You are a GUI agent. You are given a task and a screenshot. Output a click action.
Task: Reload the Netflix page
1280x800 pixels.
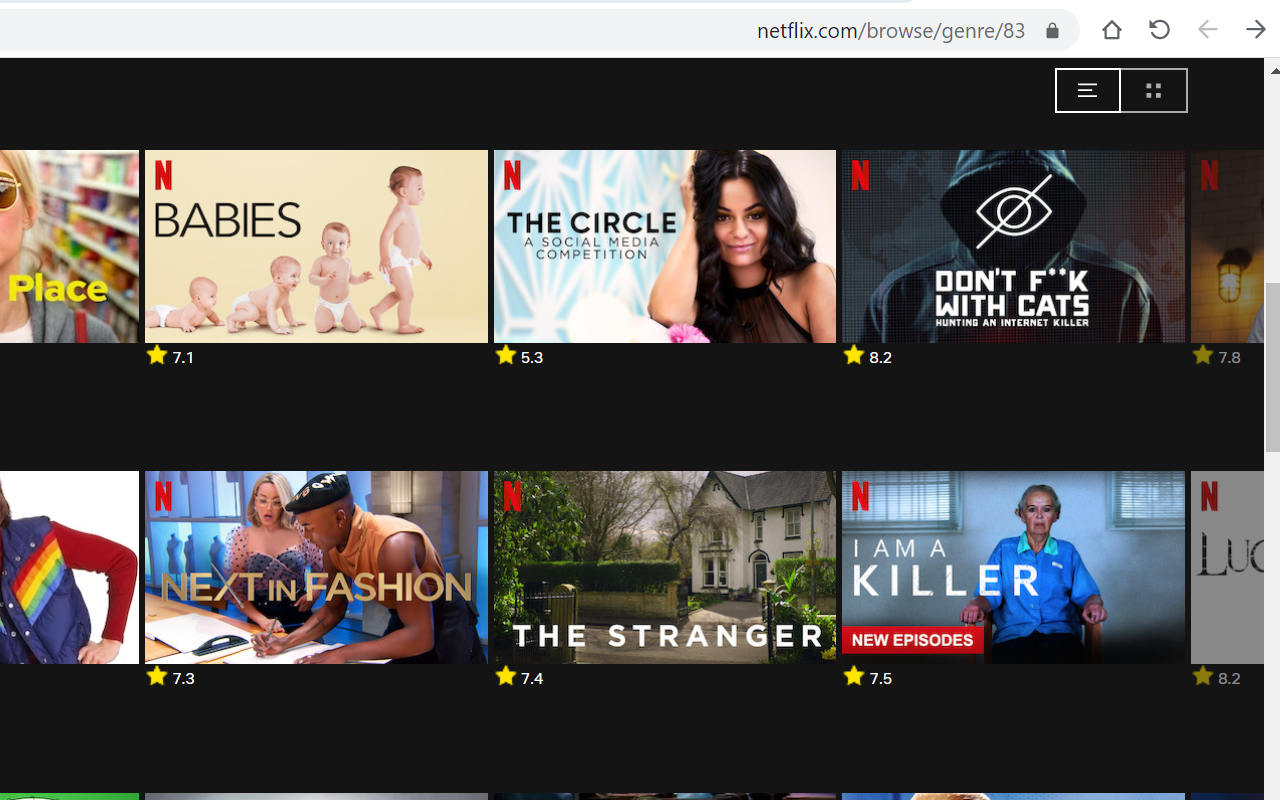(1159, 30)
